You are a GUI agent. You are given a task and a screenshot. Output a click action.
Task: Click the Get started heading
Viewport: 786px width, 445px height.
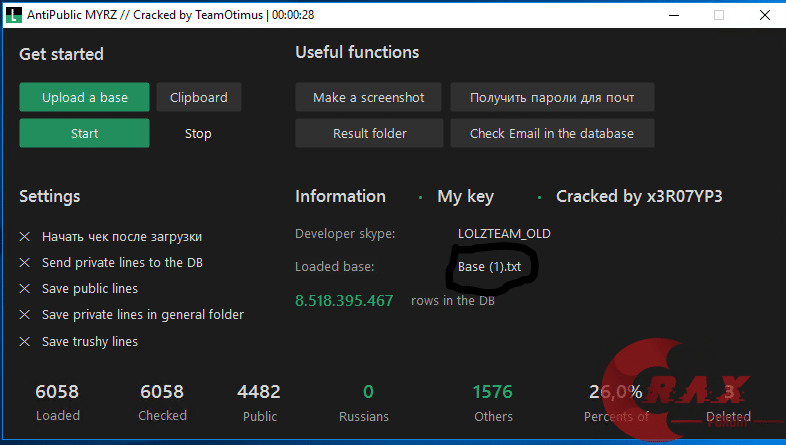(x=62, y=54)
